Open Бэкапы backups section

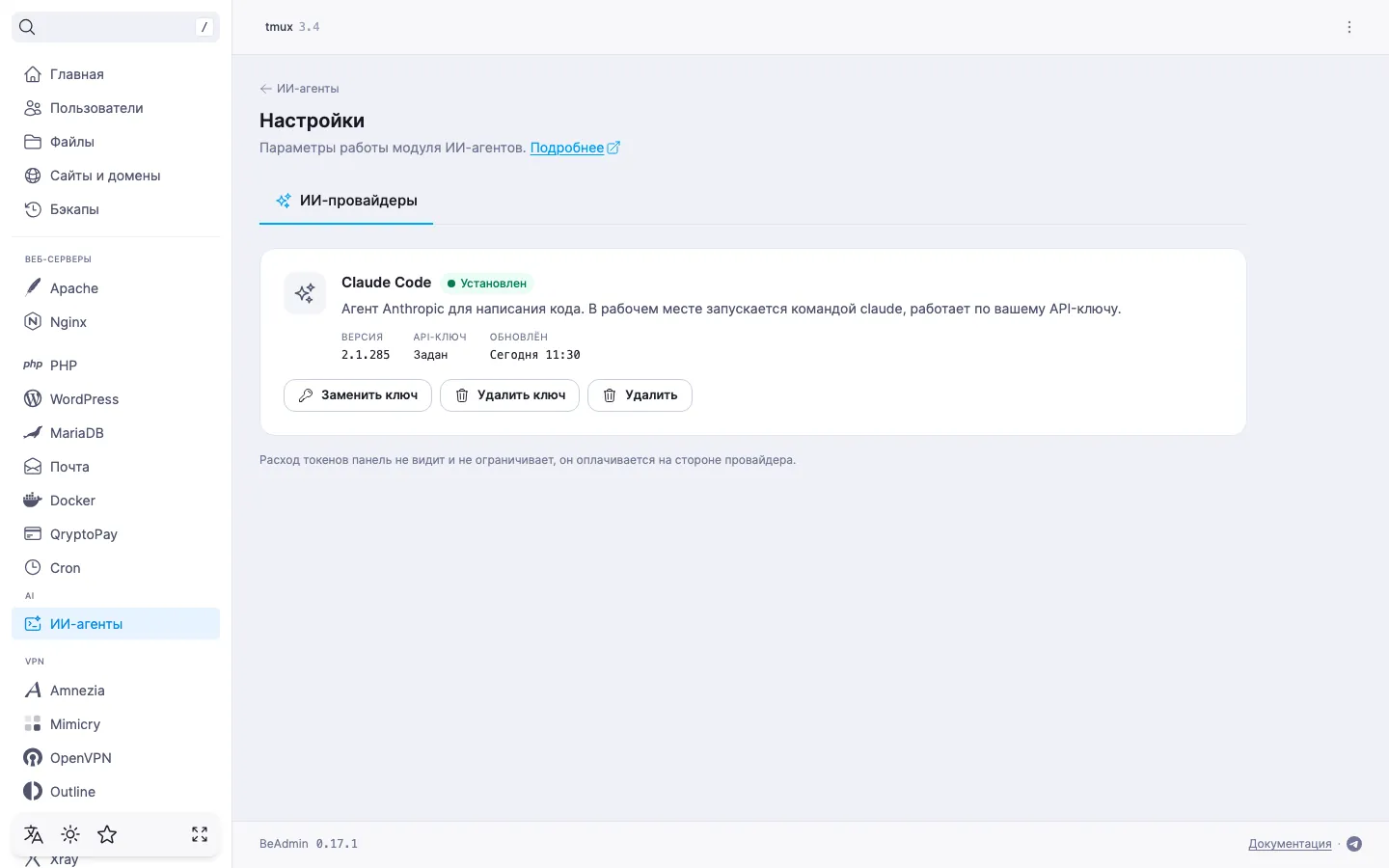tap(116, 209)
